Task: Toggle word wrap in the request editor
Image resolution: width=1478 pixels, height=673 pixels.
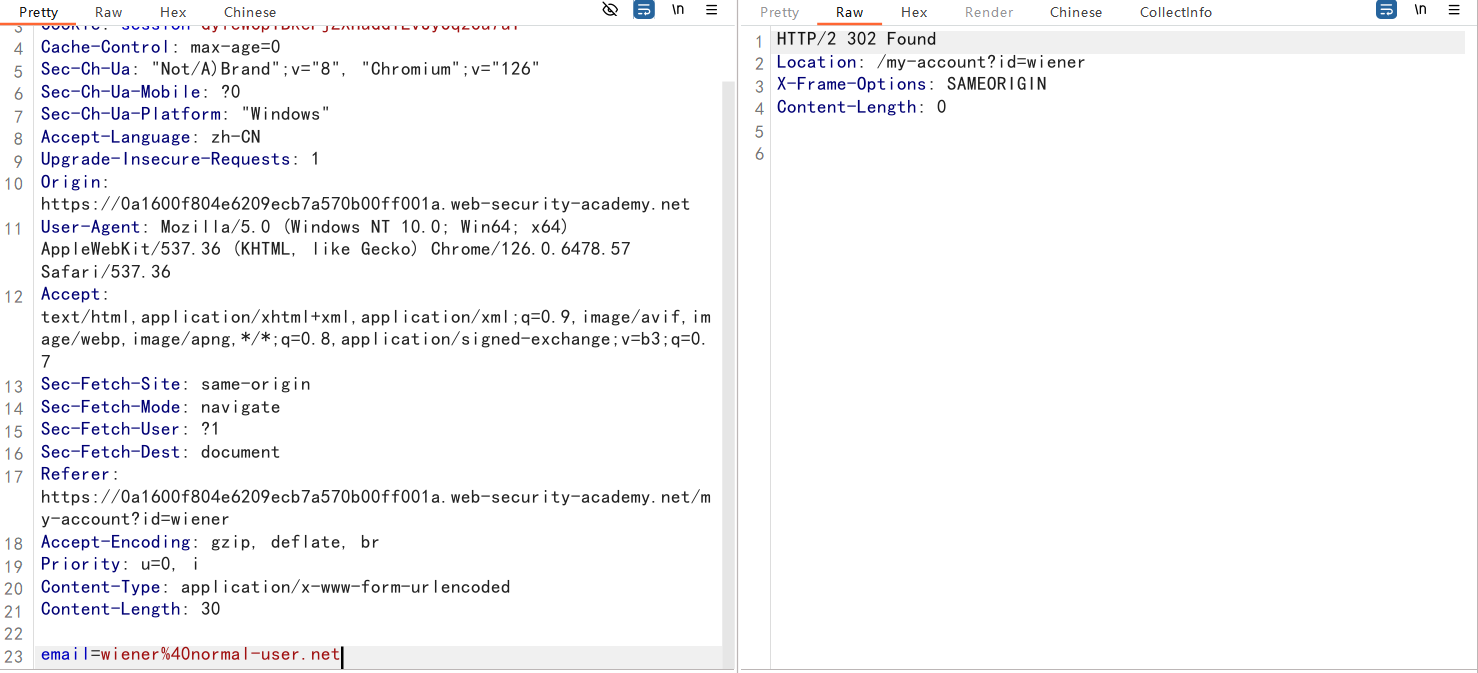Action: pyautogui.click(x=644, y=10)
